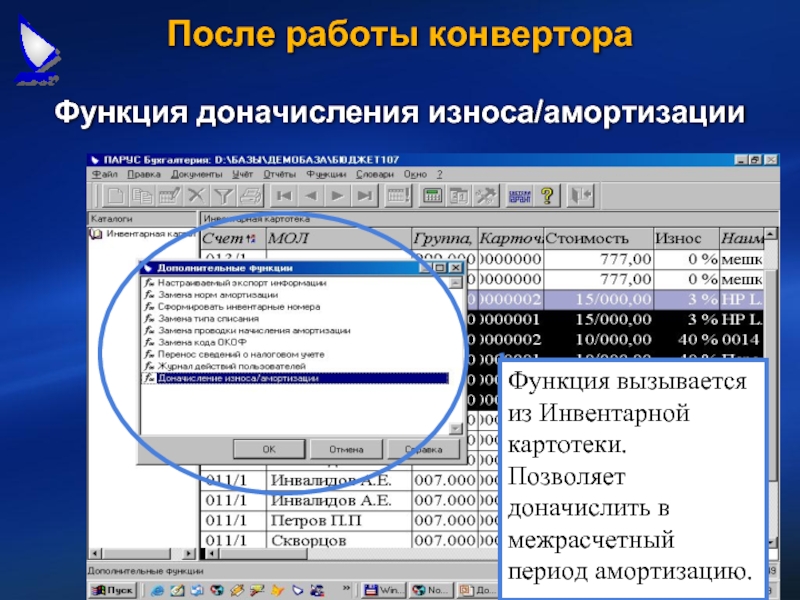The height and width of the screenshot is (600, 800).
Task: Open the Файл menu
Action: coord(105,174)
